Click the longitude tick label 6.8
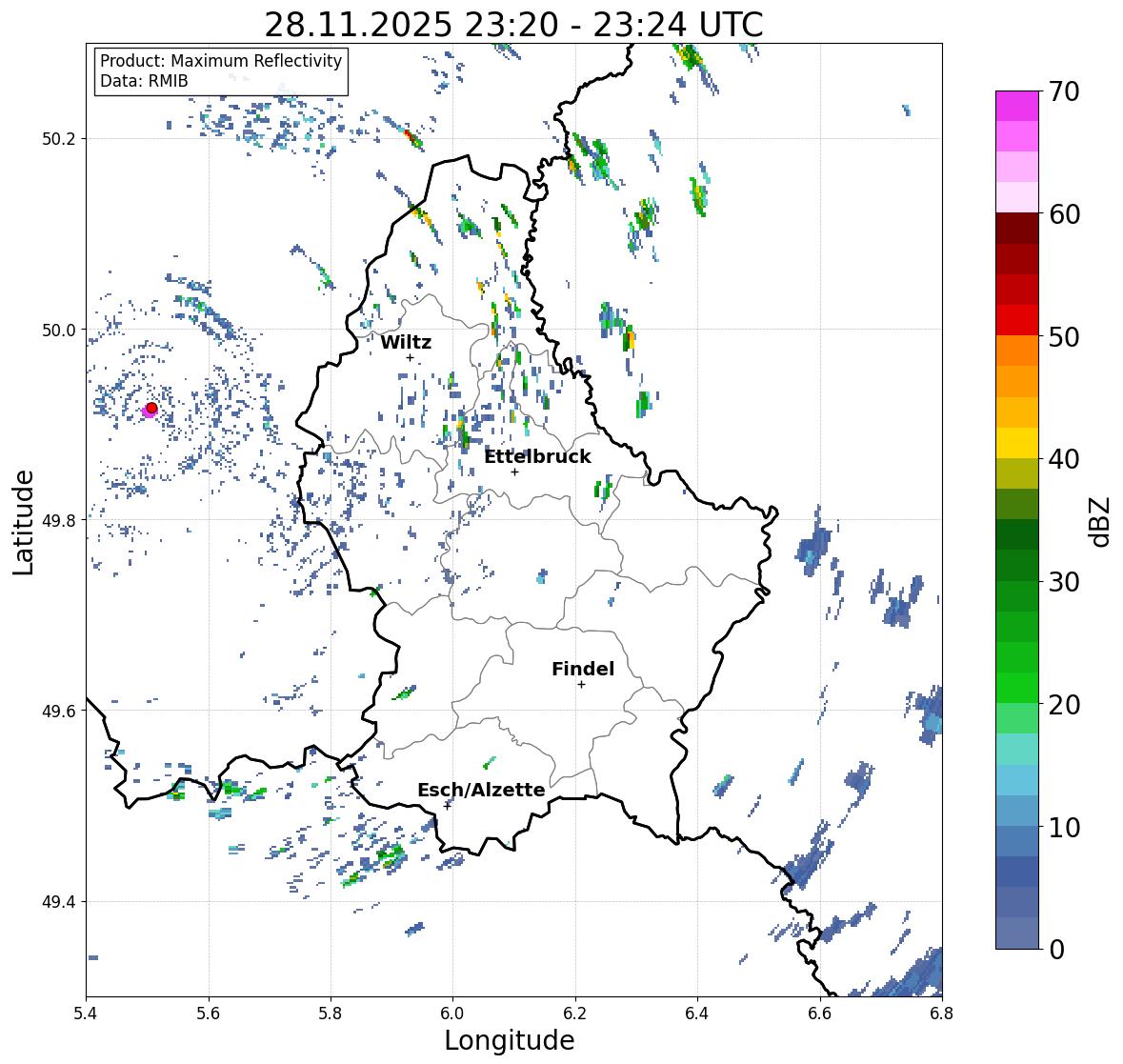Image resolution: width=1123 pixels, height=1064 pixels. pyautogui.click(x=941, y=1013)
